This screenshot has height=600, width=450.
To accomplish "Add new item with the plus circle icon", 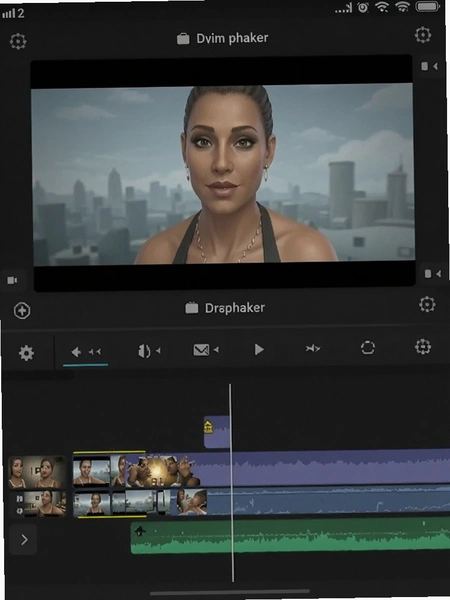I will [x=22, y=311].
